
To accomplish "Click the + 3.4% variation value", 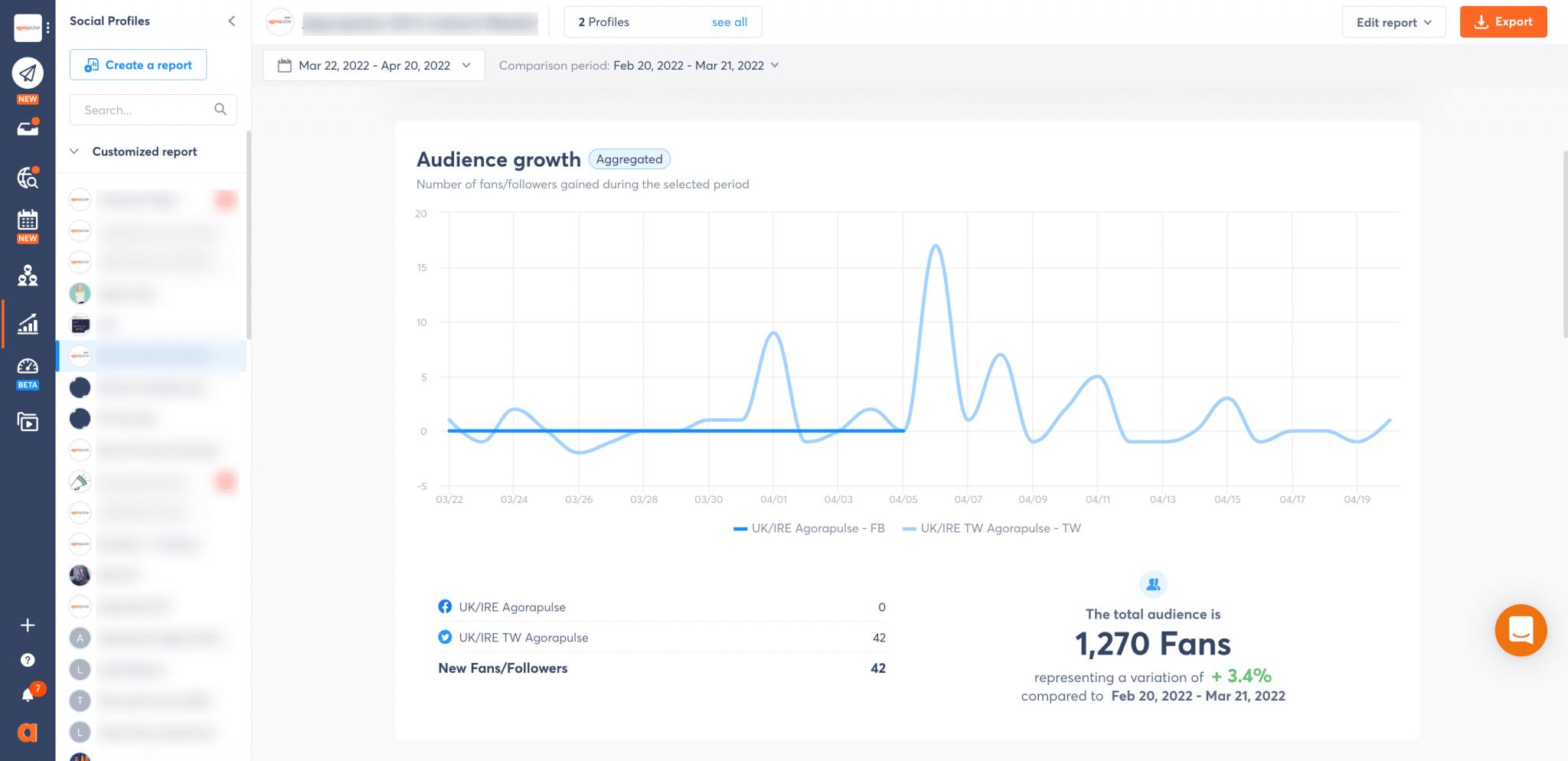I will point(1241,676).
